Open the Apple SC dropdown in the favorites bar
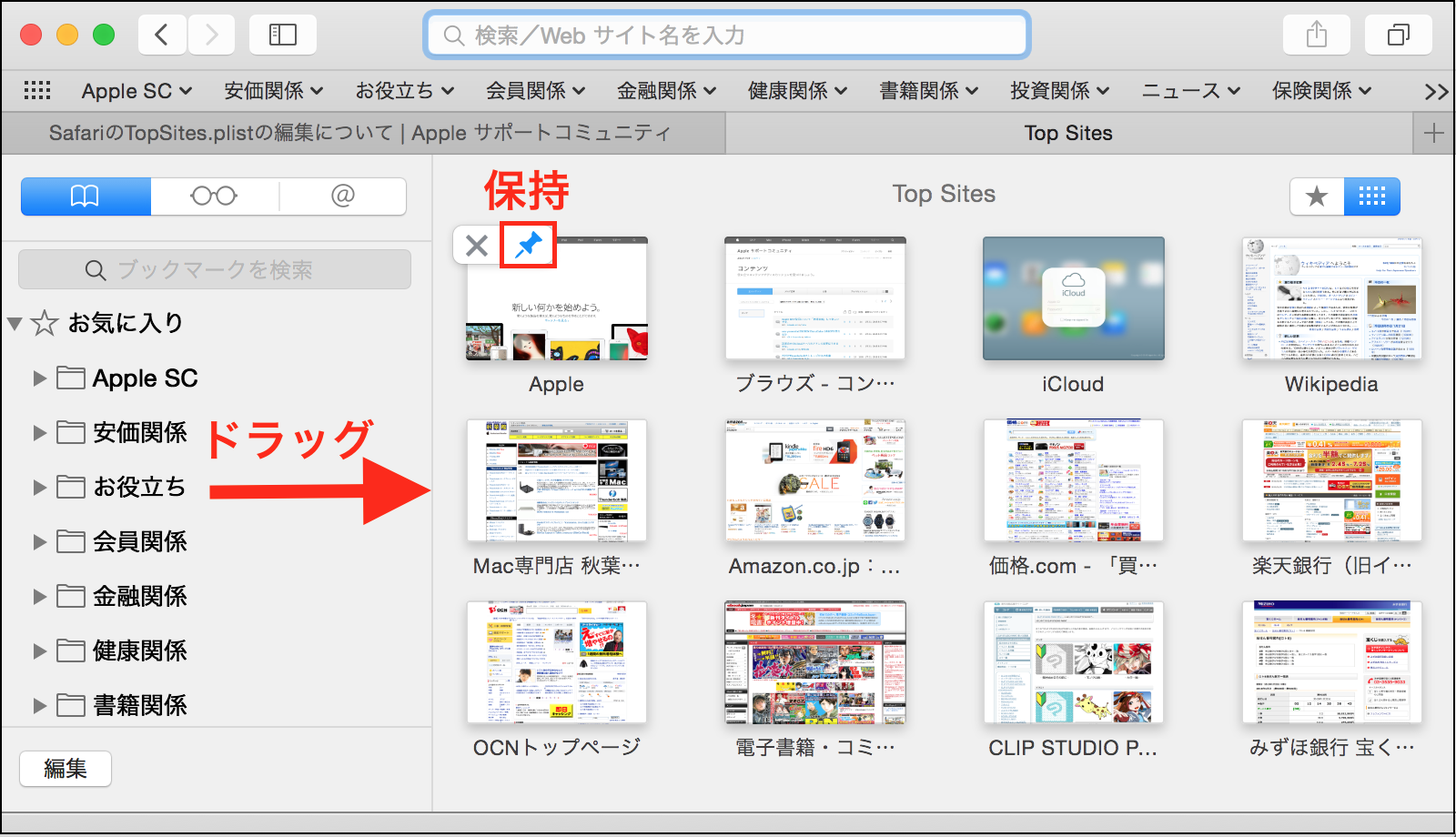1456x837 pixels. (x=136, y=91)
